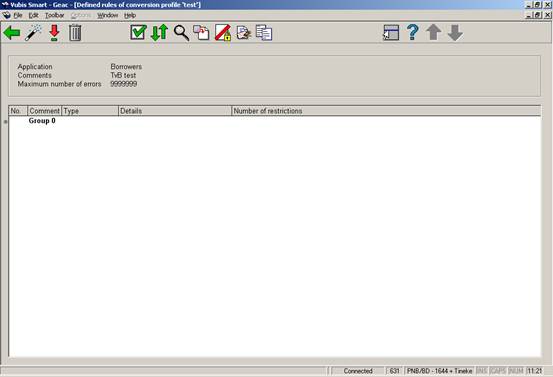
Task: Click the window layout toolbar icon
Action: [x=391, y=33]
